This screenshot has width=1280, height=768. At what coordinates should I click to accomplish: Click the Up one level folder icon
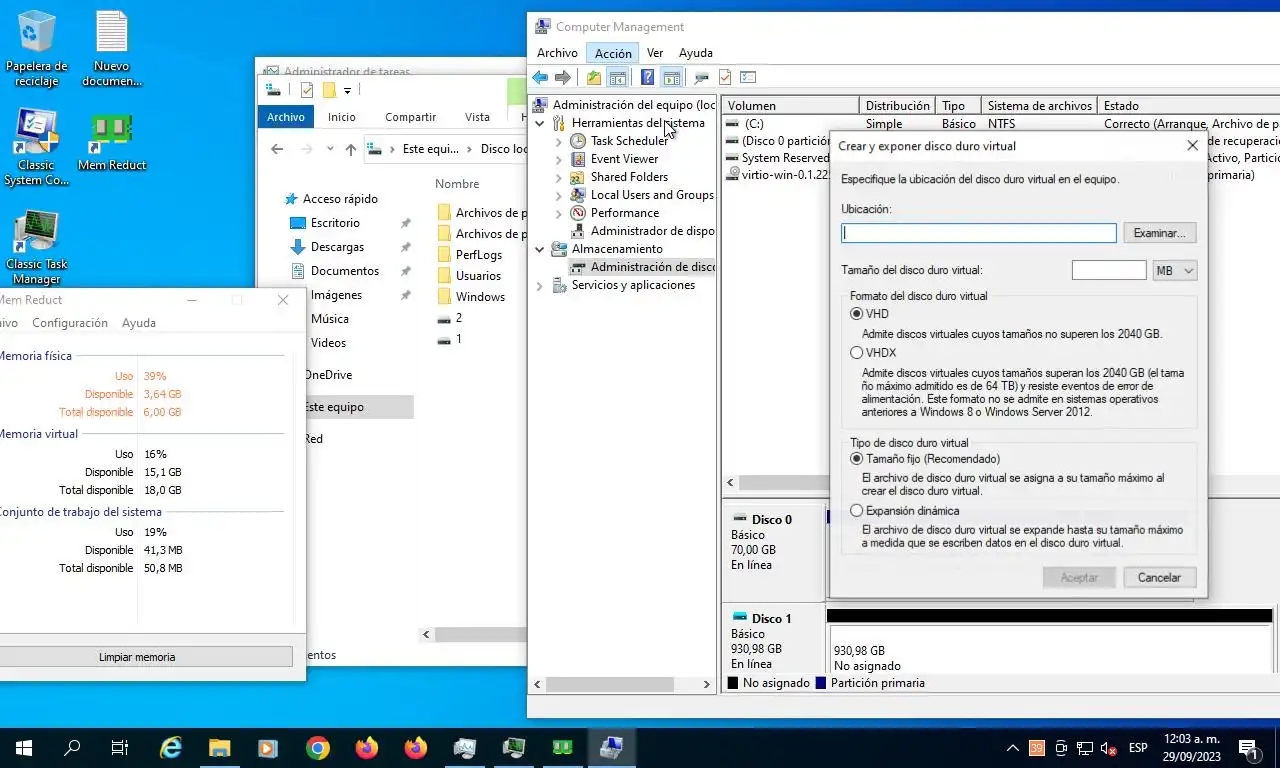coord(594,78)
